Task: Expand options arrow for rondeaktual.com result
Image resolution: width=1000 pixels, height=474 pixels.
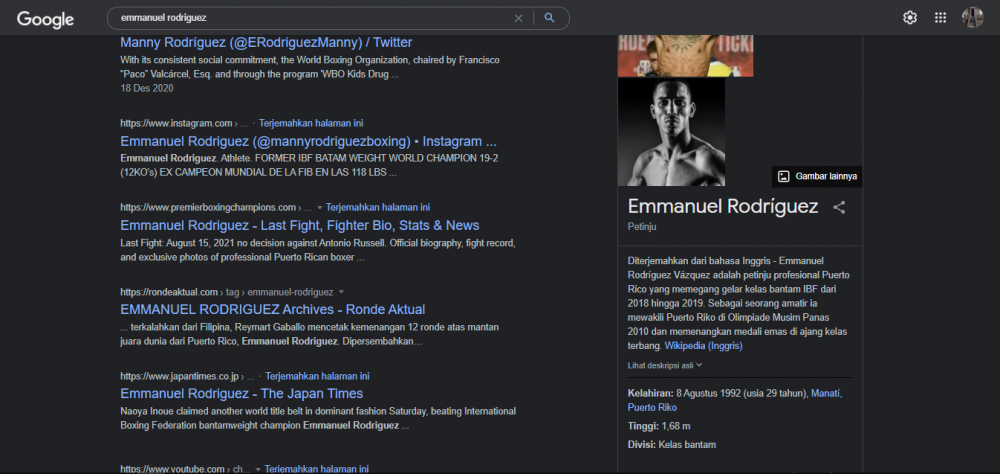Action: click(x=341, y=292)
